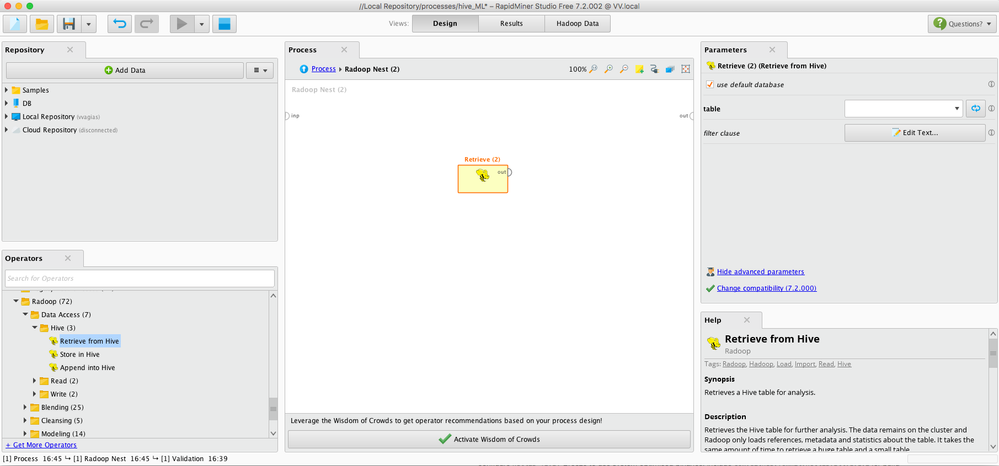Close the Operators panel tab
This screenshot has height=466, width=999.
tap(68, 258)
